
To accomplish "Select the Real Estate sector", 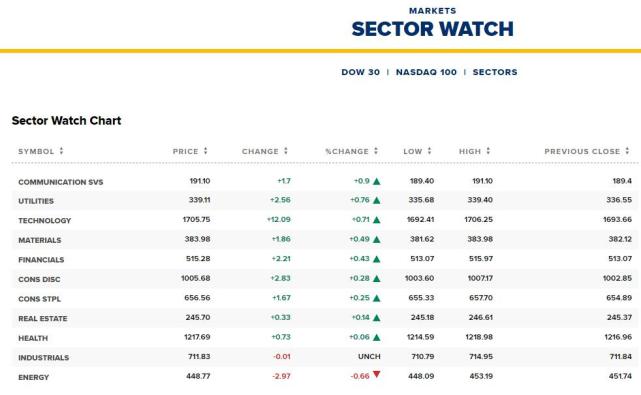I will [43, 319].
